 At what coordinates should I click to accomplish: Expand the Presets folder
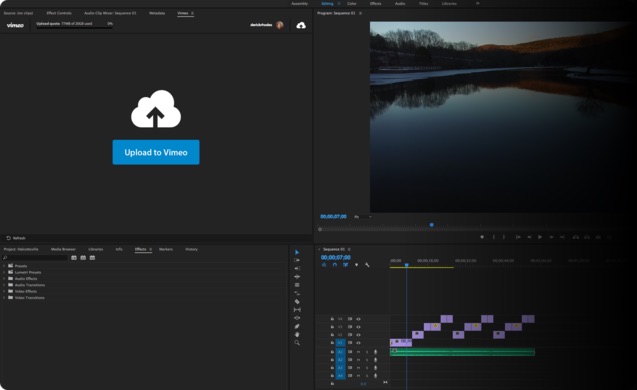pos(4,266)
